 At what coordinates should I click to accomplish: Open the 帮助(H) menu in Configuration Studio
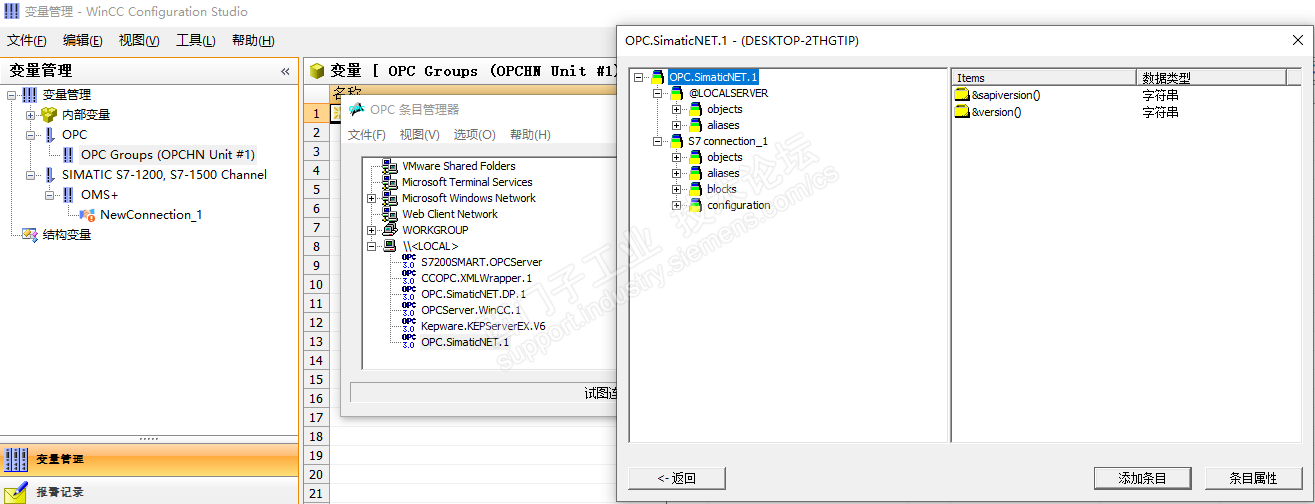click(x=253, y=41)
